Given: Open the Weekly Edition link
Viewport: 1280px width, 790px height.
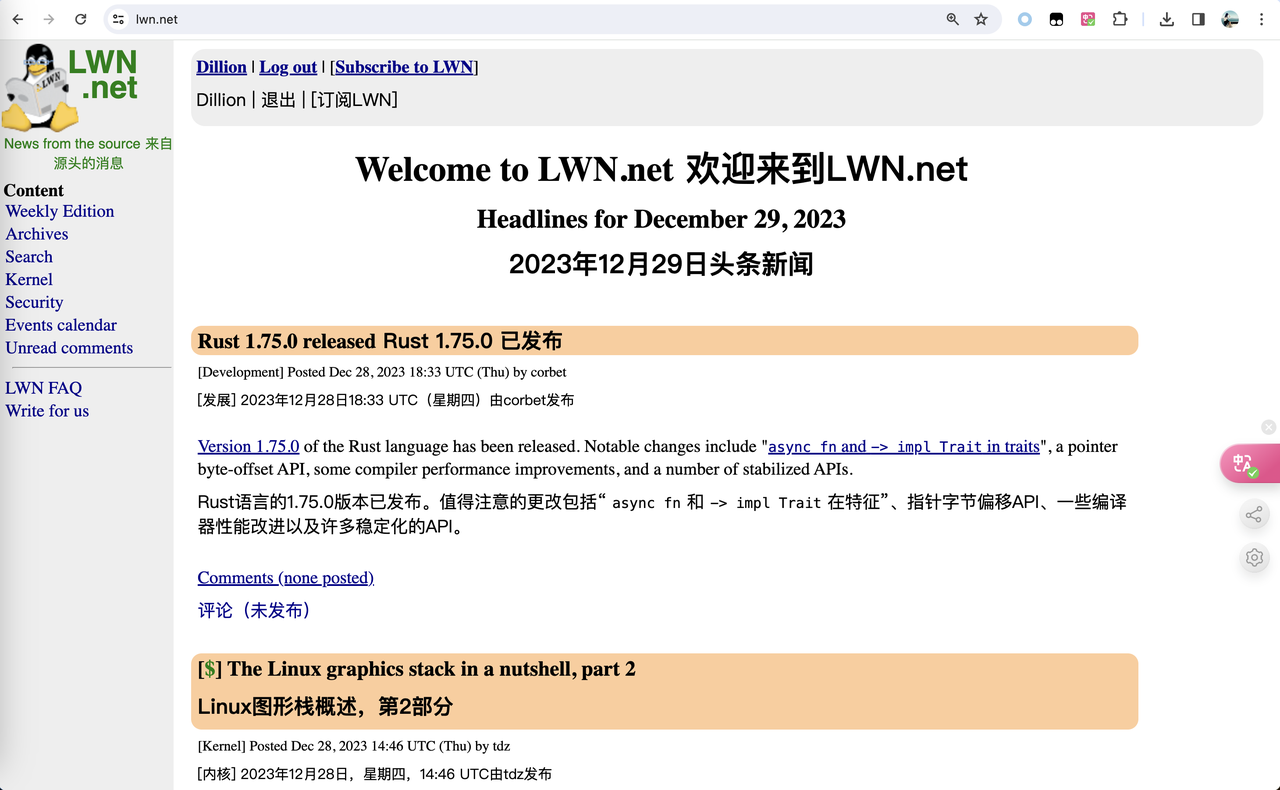Looking at the screenshot, I should 59,211.
